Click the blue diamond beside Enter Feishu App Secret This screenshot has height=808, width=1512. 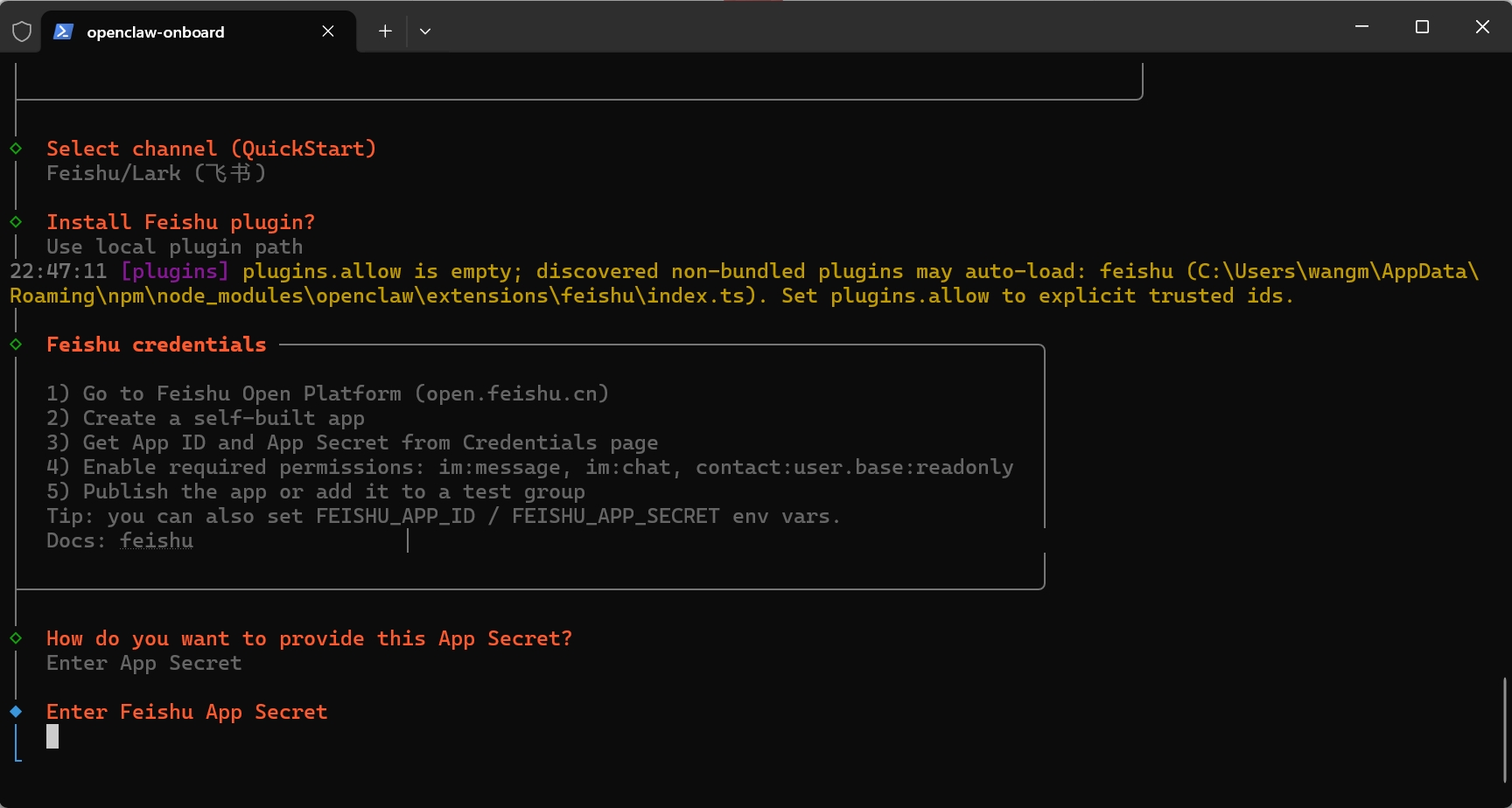[x=16, y=712]
